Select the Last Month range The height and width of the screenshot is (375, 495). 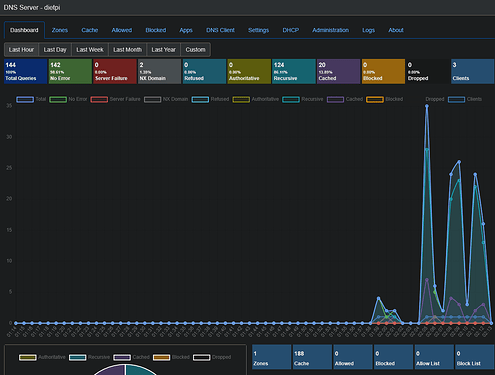click(x=128, y=50)
